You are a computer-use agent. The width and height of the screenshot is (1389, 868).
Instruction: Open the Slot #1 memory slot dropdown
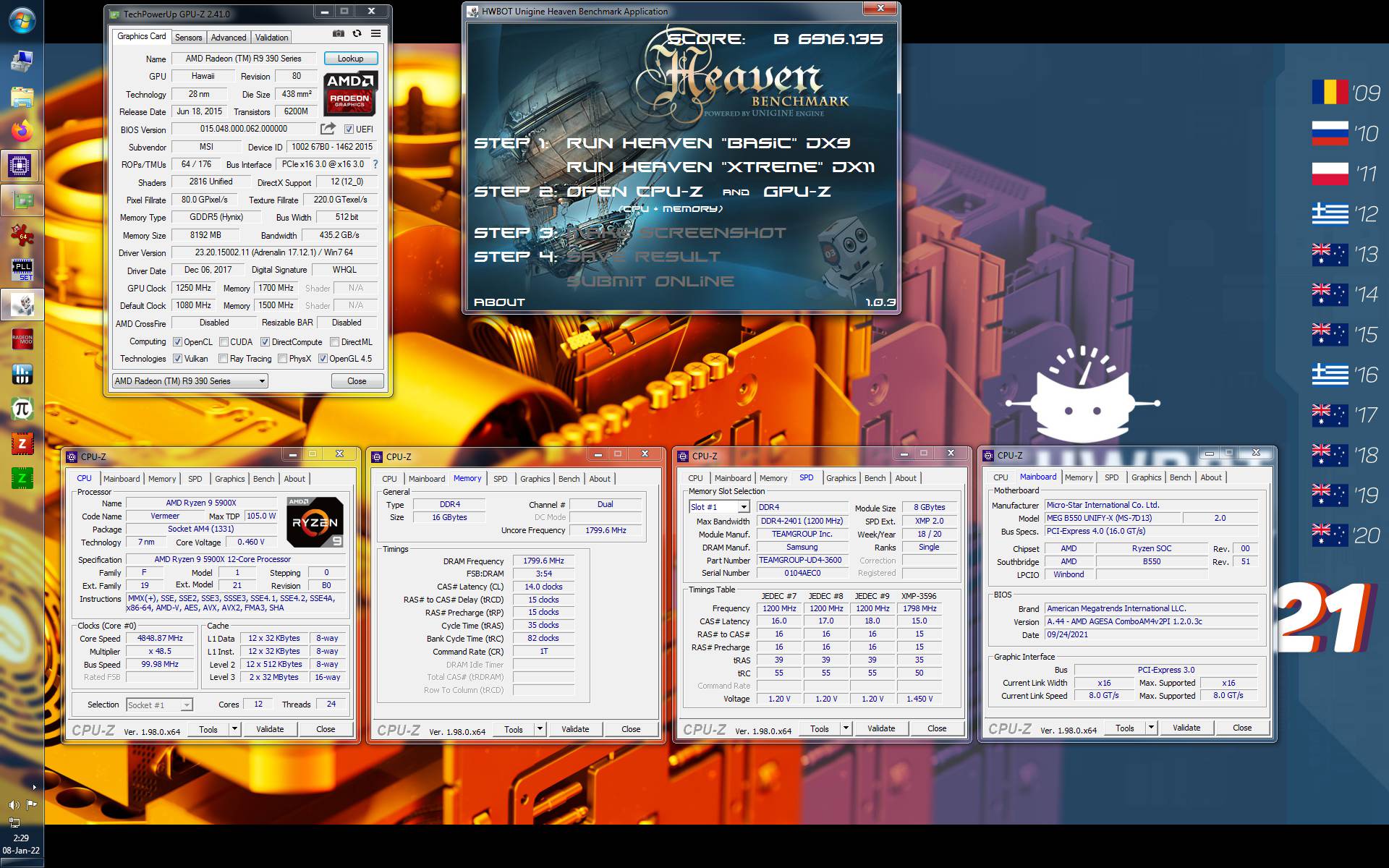click(x=719, y=507)
